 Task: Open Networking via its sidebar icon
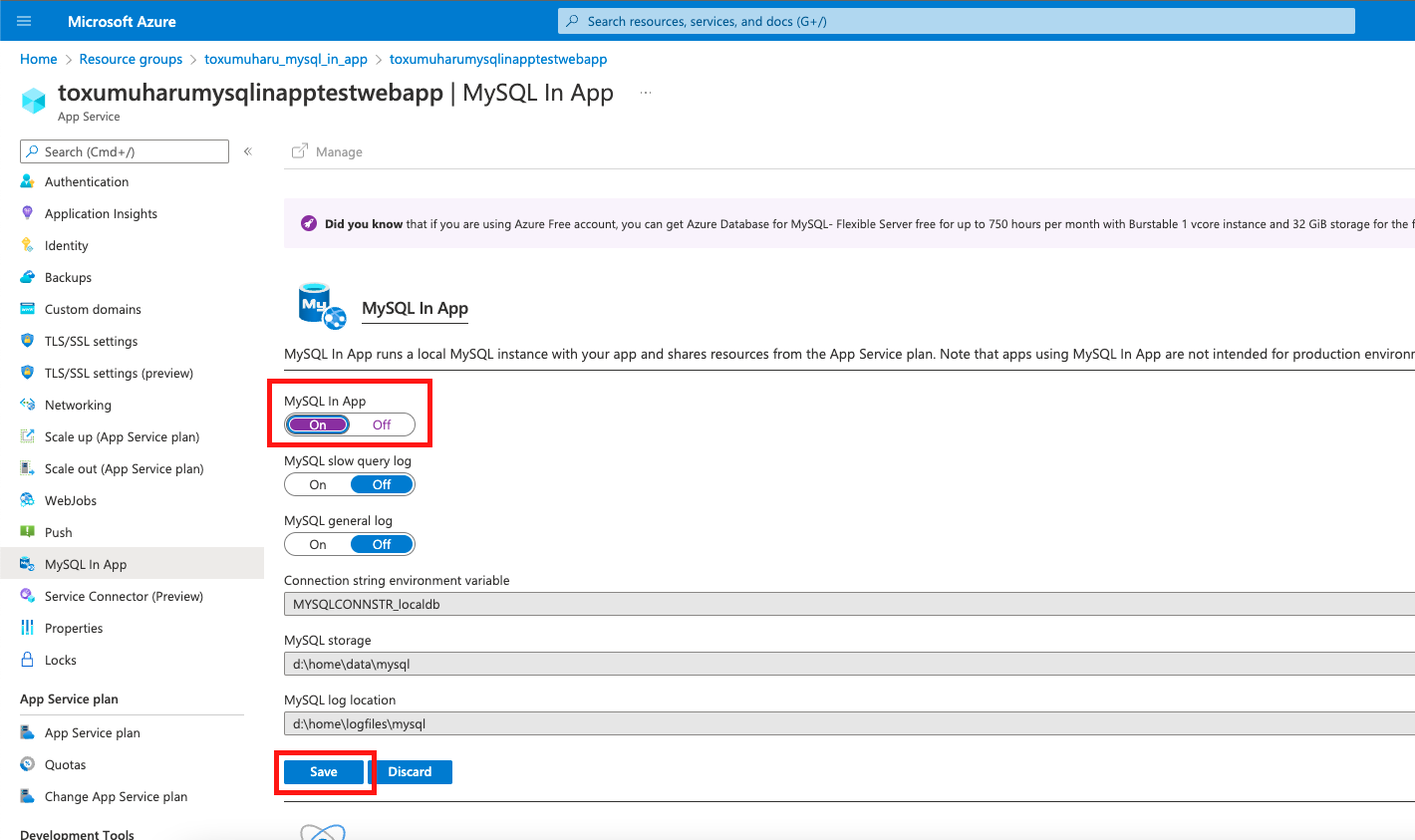[27, 405]
